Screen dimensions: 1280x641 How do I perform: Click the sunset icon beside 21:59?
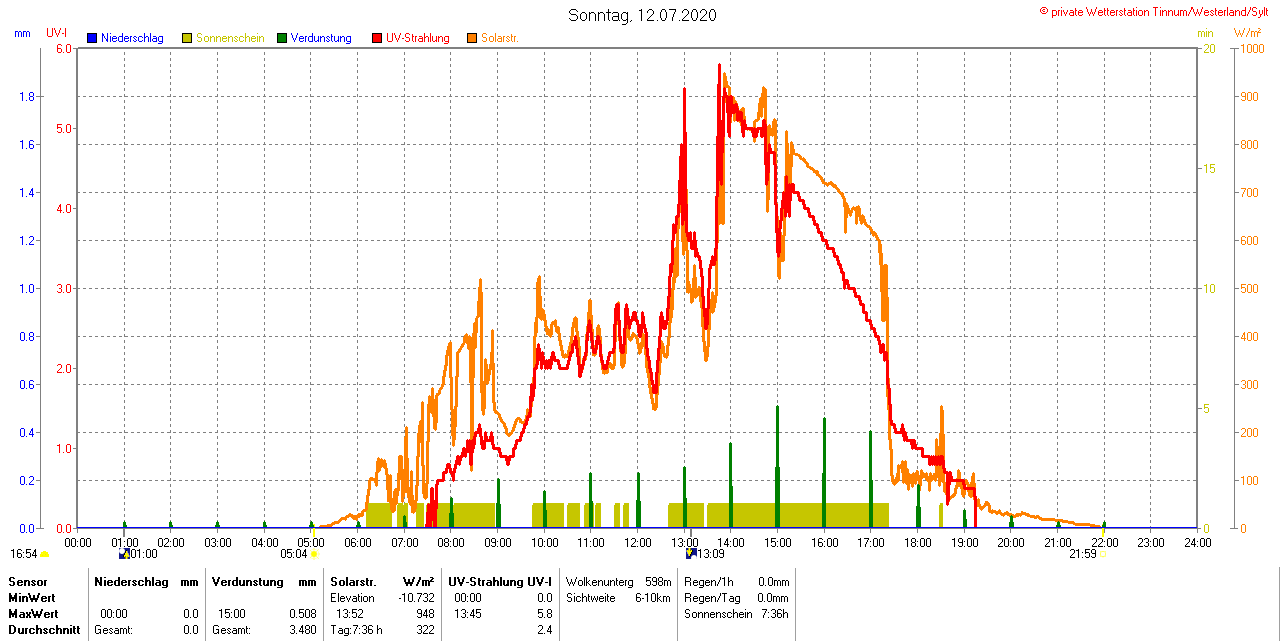1103,553
